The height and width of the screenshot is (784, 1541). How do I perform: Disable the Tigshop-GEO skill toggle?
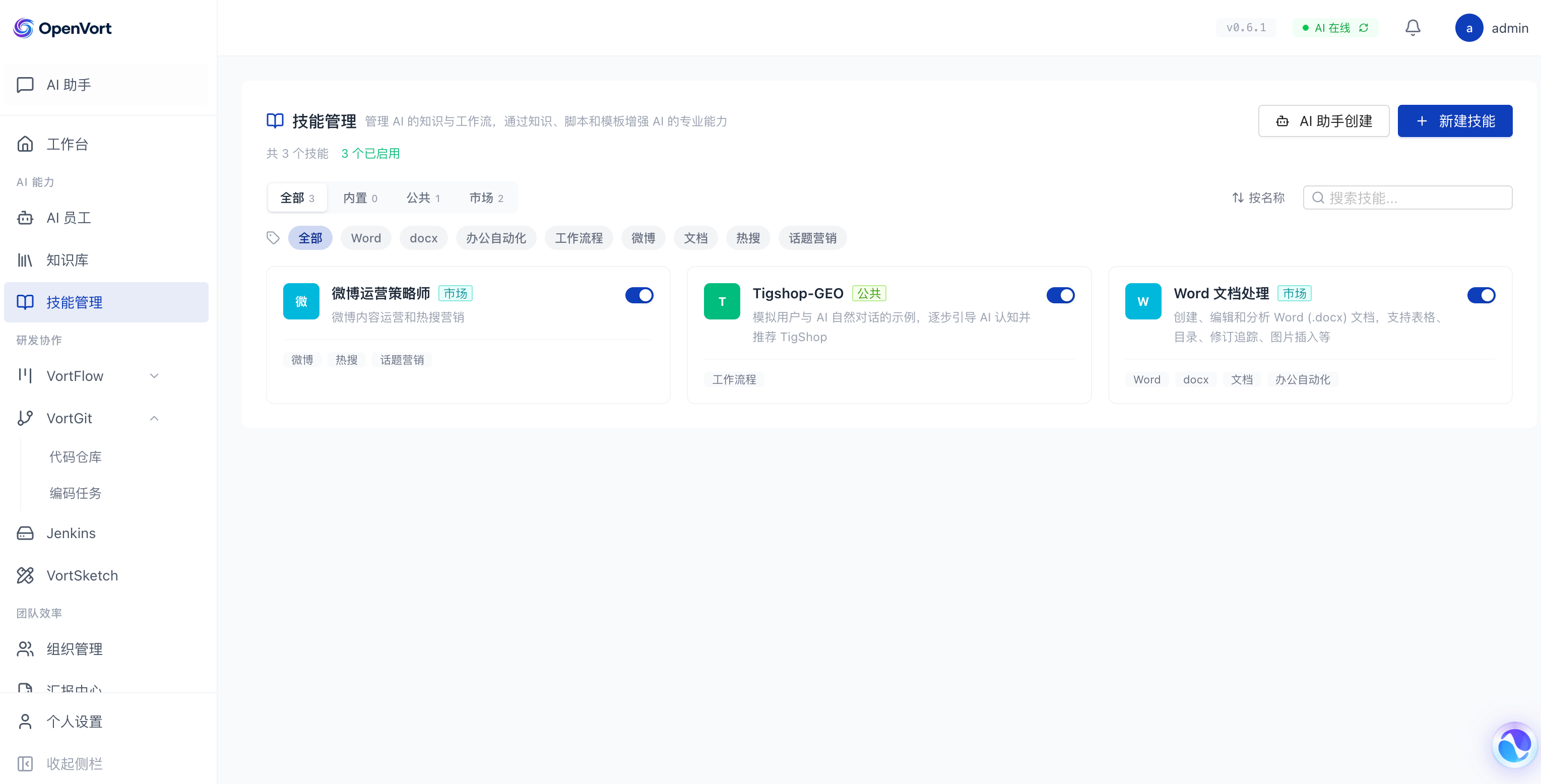tap(1060, 295)
